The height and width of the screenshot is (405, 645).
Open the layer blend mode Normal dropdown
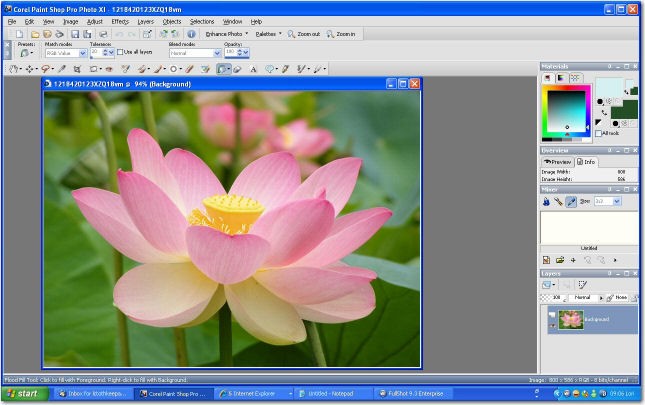click(x=601, y=297)
